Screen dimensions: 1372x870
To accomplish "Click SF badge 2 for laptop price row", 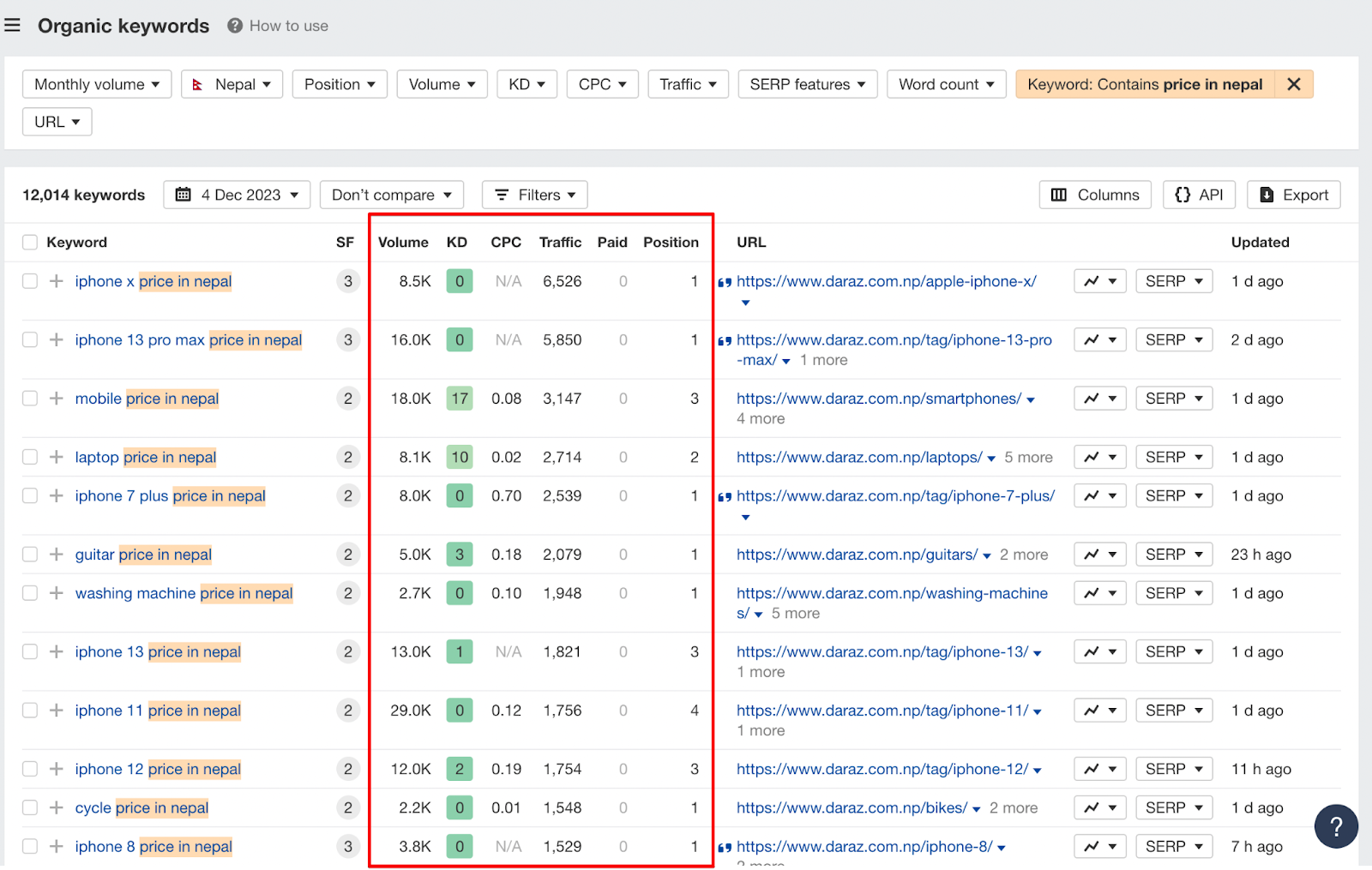I will coord(348,457).
